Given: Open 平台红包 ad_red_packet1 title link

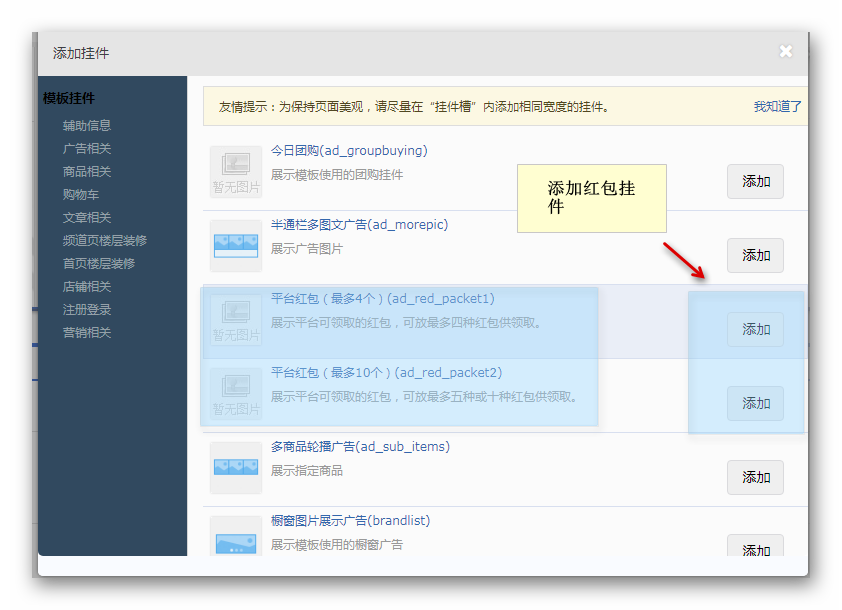Looking at the screenshot, I should point(382,299).
